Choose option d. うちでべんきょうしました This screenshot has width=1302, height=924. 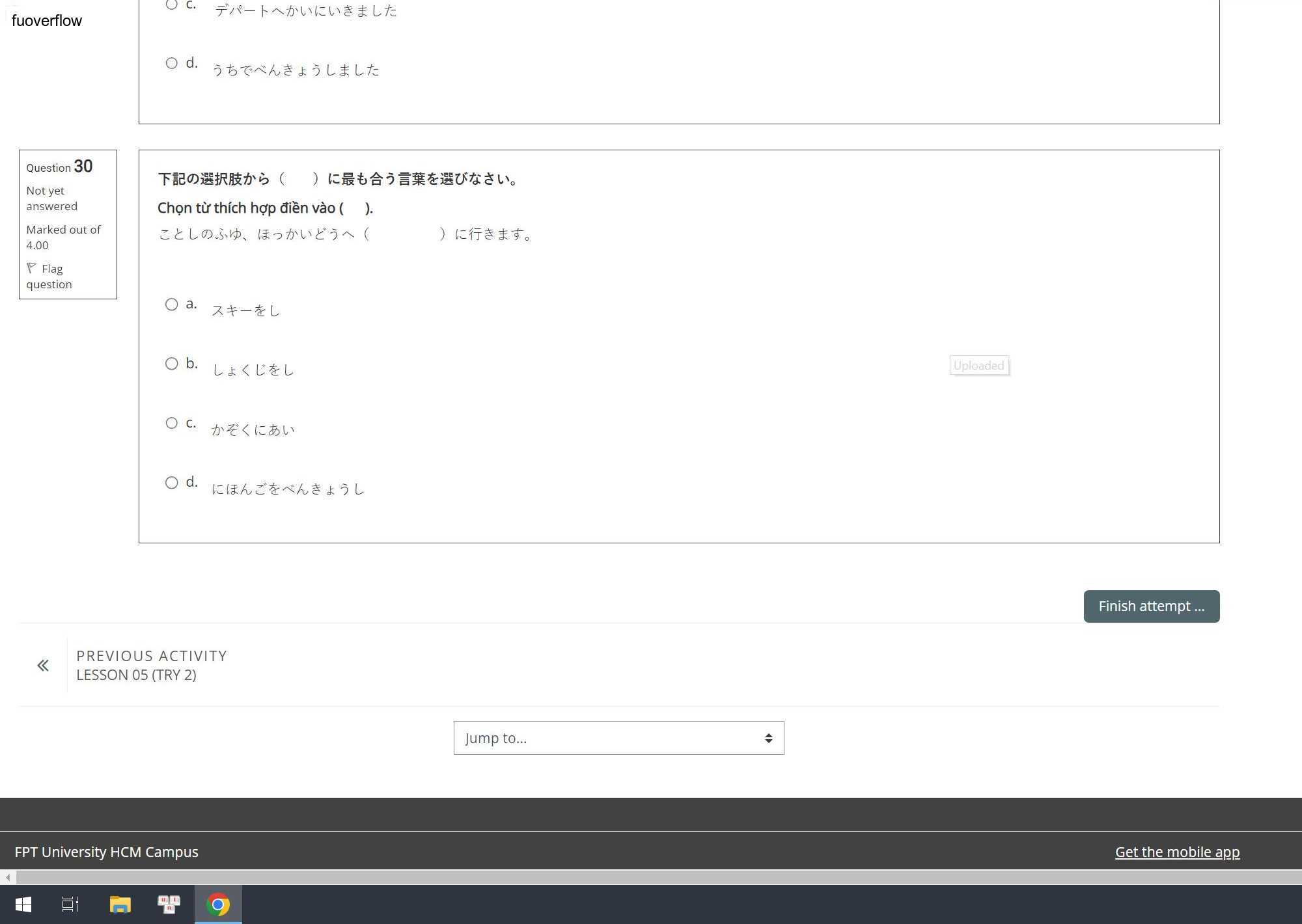[171, 63]
